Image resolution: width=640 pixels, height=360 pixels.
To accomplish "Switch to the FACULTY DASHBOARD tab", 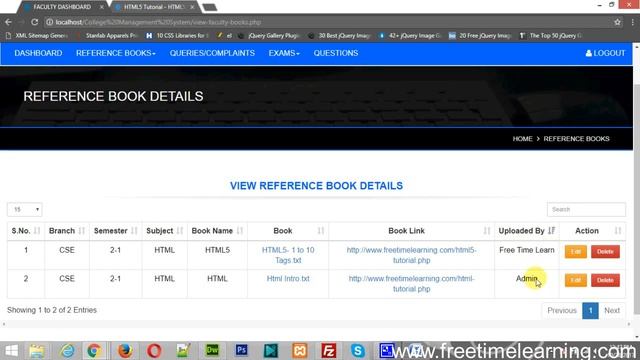I will (x=62, y=7).
